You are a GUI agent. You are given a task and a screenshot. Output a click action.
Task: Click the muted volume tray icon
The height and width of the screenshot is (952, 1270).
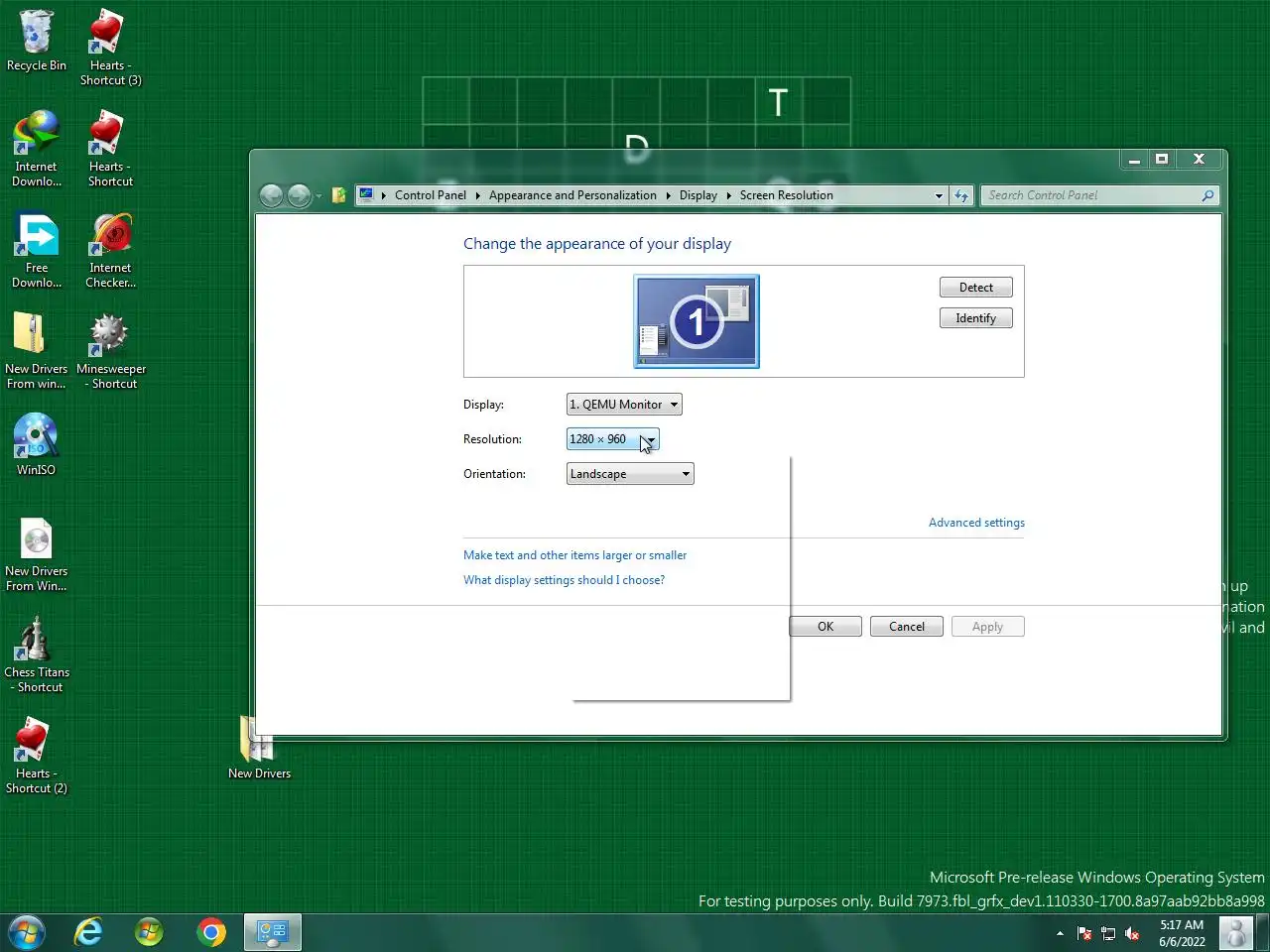tap(1132, 933)
